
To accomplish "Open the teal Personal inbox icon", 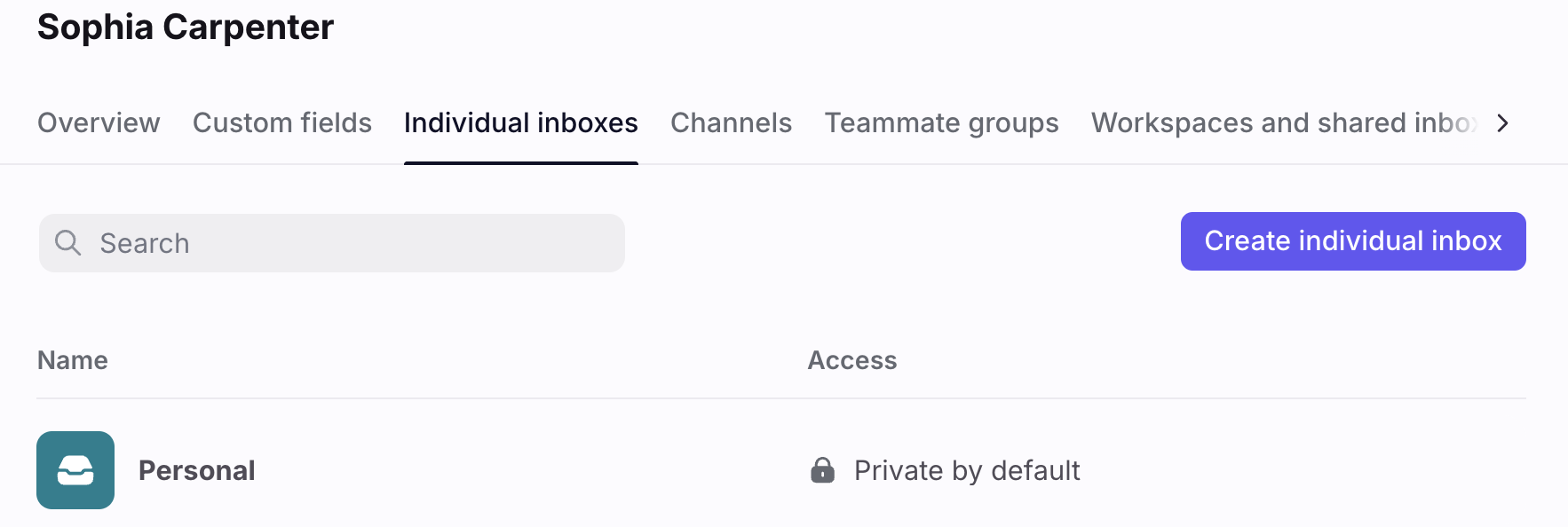I will 75,470.
